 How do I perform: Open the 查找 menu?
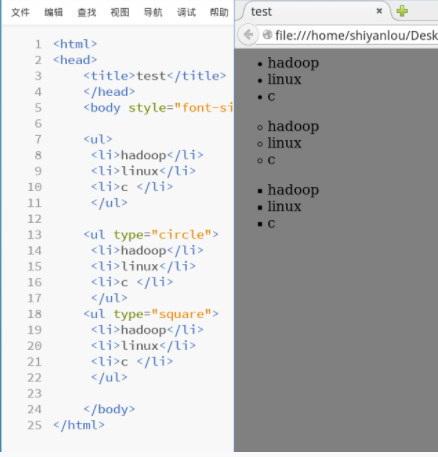coord(87,12)
